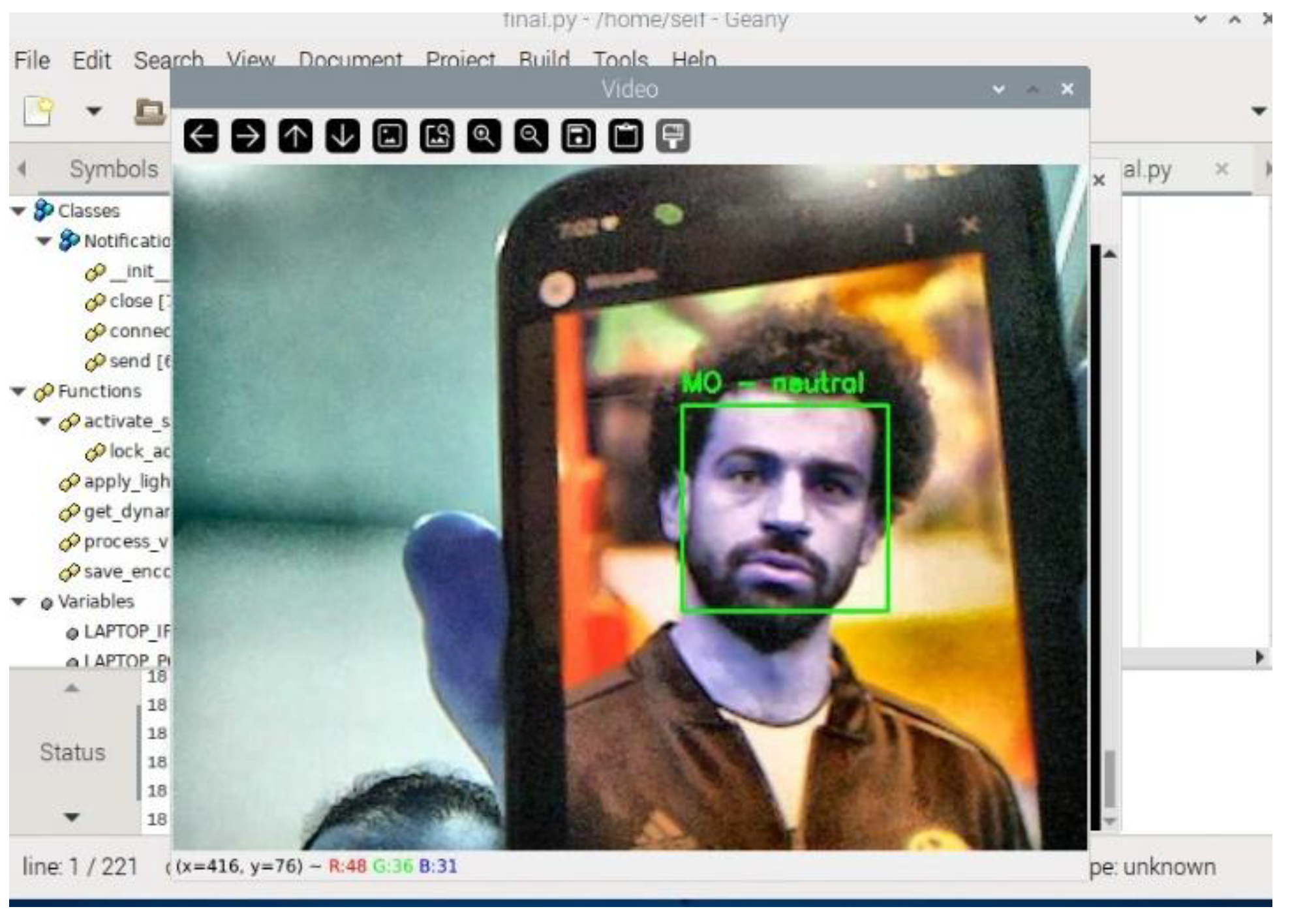Collapse the Variables tree node
The image size is (1290, 924).
pos(19,601)
